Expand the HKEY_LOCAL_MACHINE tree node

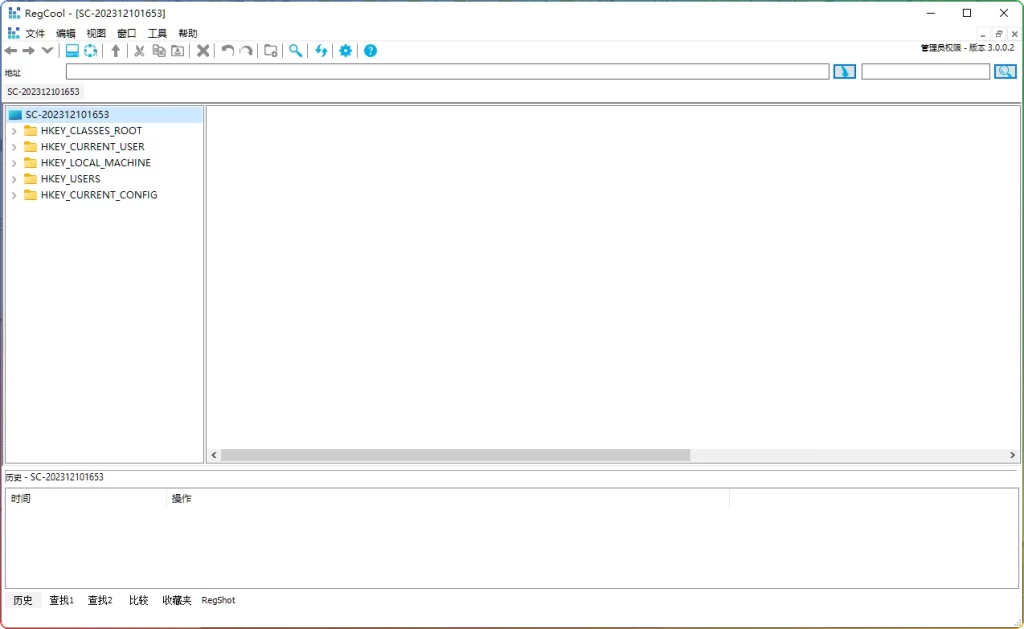[14, 162]
